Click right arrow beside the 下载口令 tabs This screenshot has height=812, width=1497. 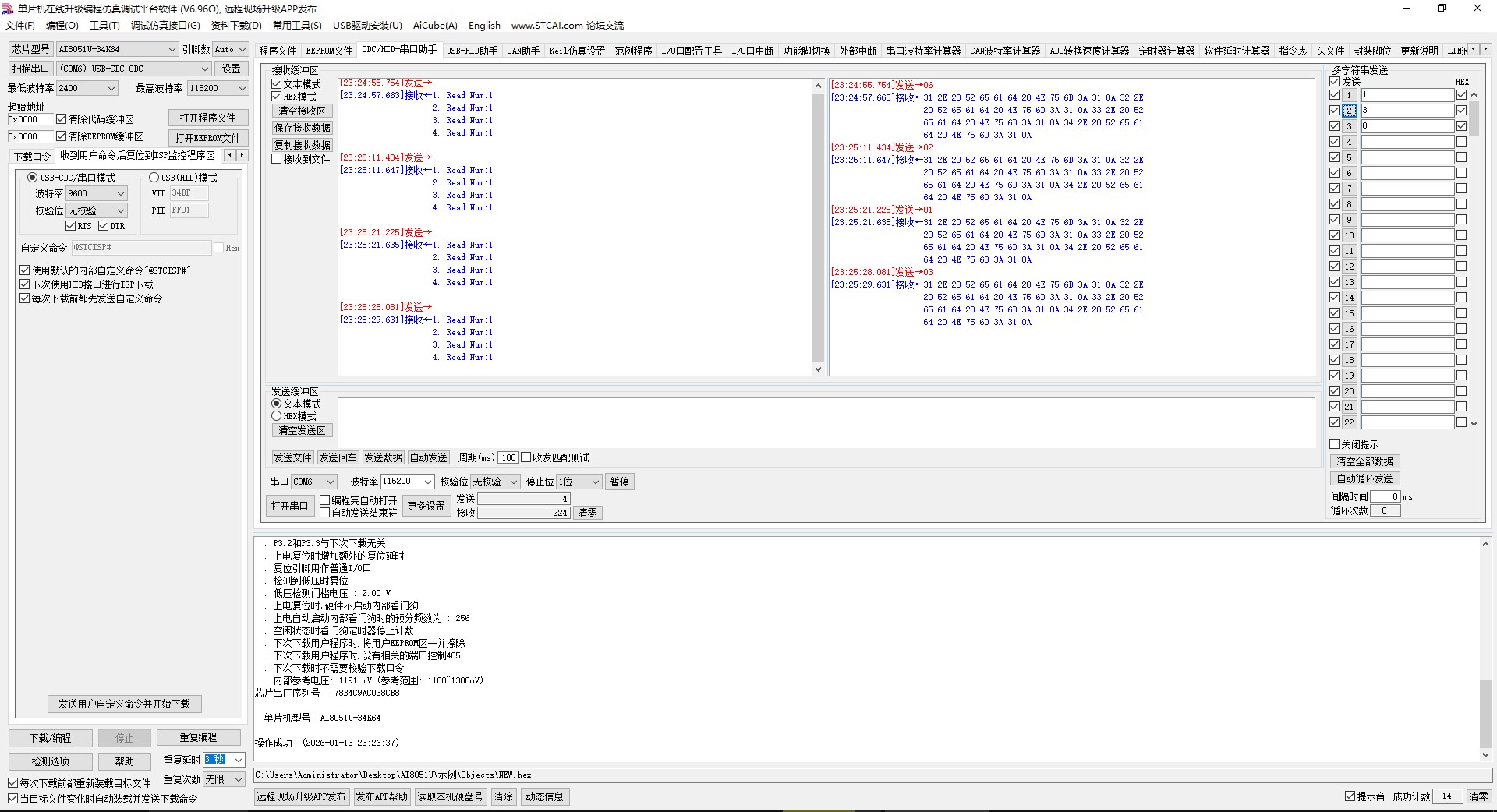point(242,155)
